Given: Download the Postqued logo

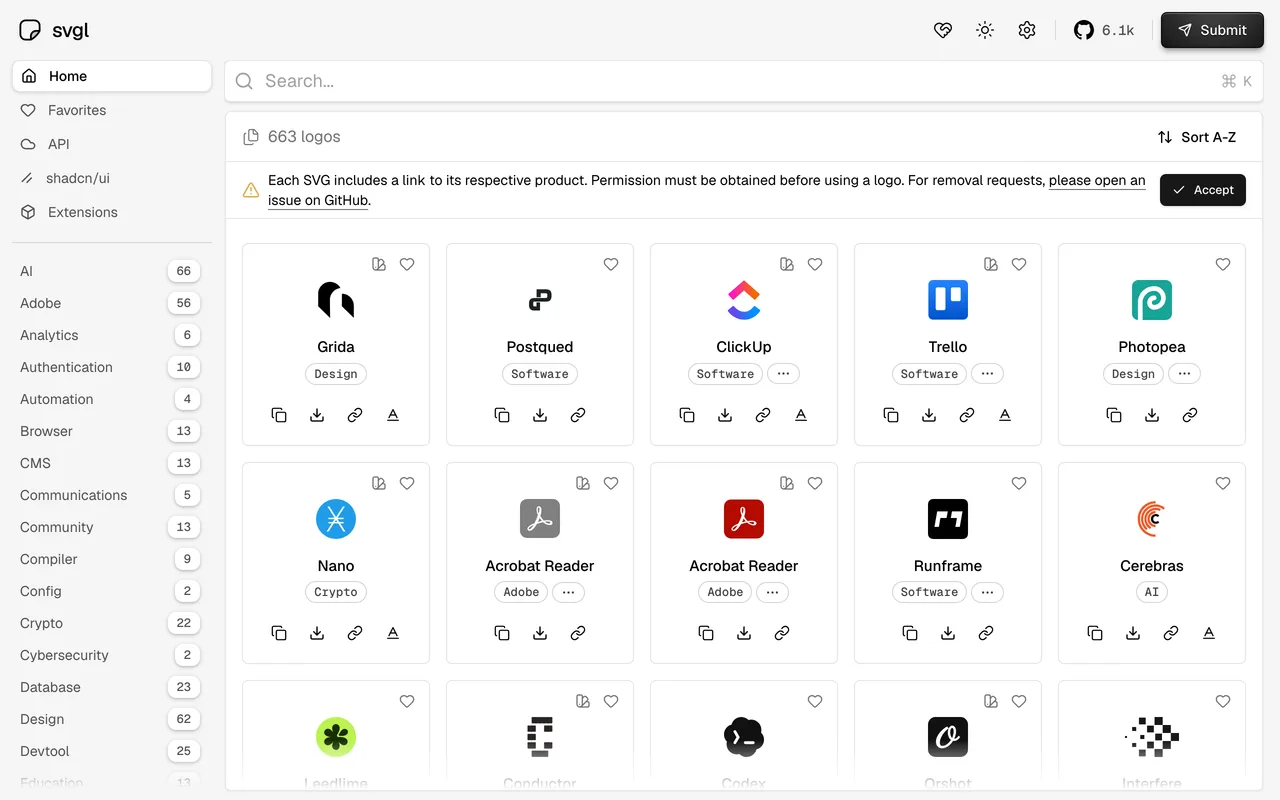Looking at the screenshot, I should coord(540,415).
